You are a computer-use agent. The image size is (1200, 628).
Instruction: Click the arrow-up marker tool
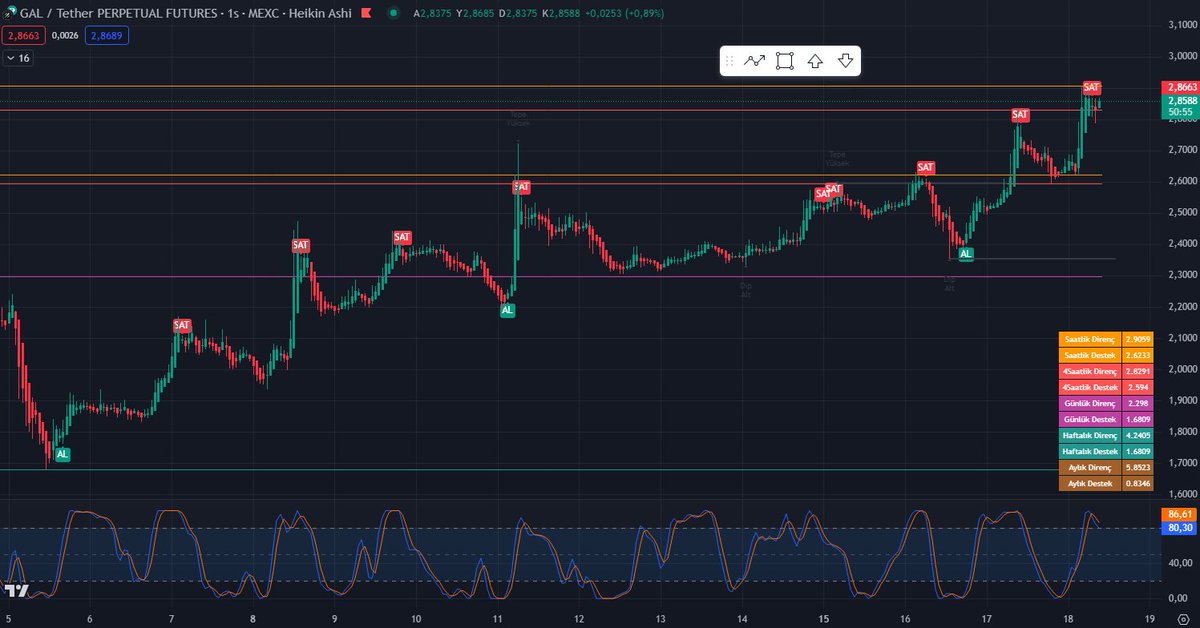(815, 60)
